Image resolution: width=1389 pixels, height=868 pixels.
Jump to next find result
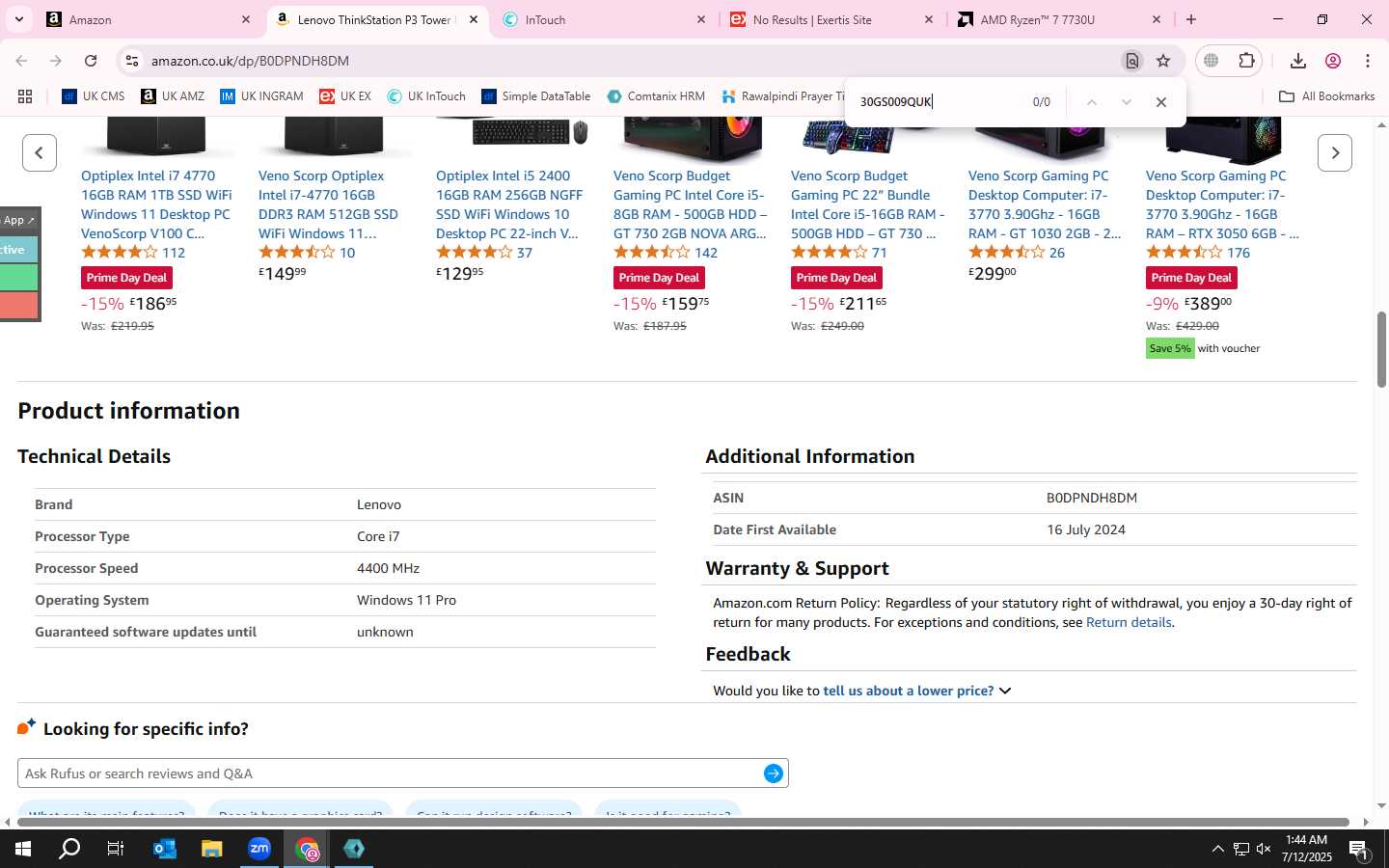[1126, 102]
